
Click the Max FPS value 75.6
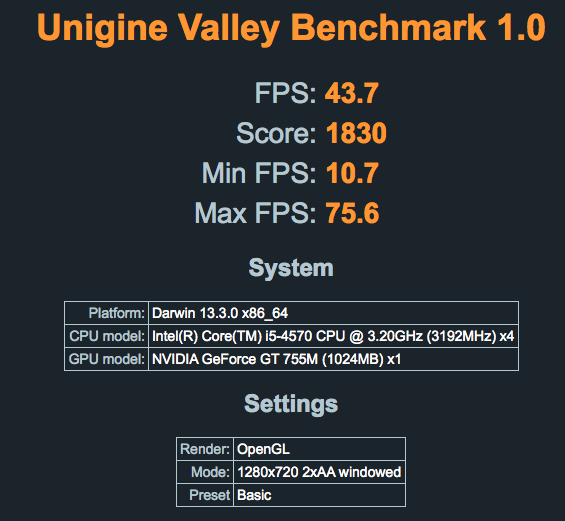pyautogui.click(x=352, y=213)
